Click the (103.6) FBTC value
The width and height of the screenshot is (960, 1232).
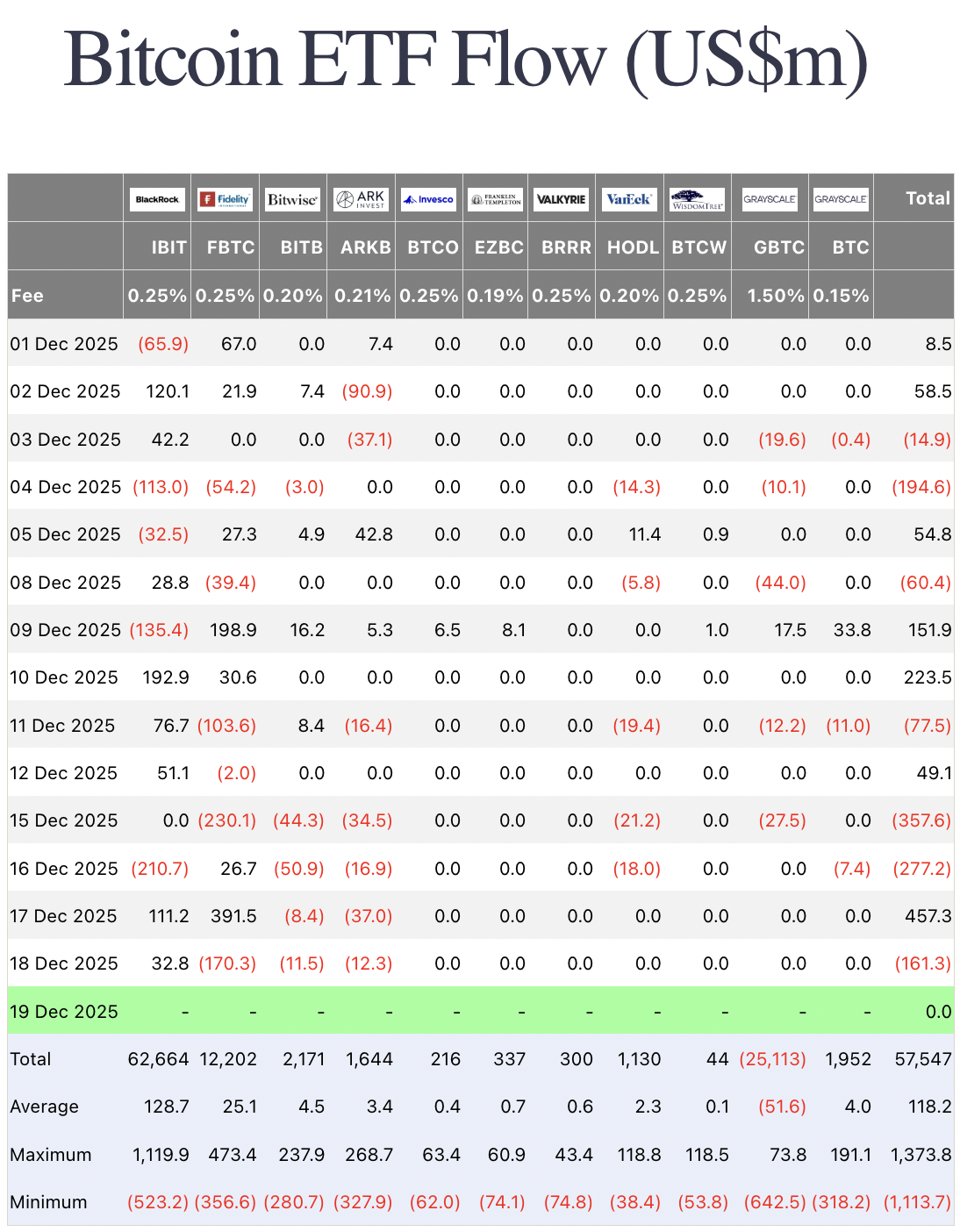point(226,726)
